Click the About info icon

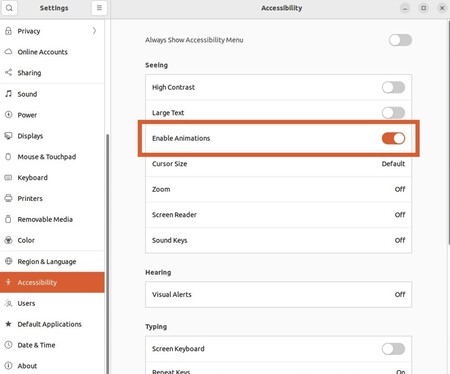point(8,366)
